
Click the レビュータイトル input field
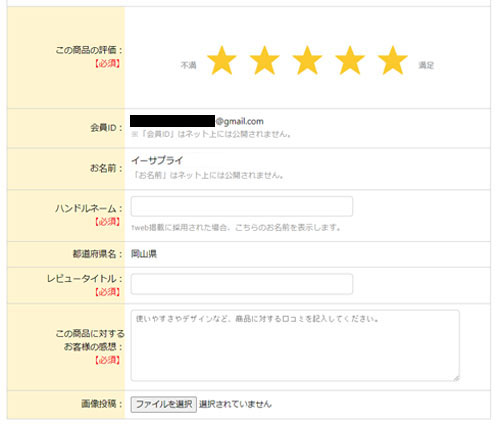pos(242,284)
